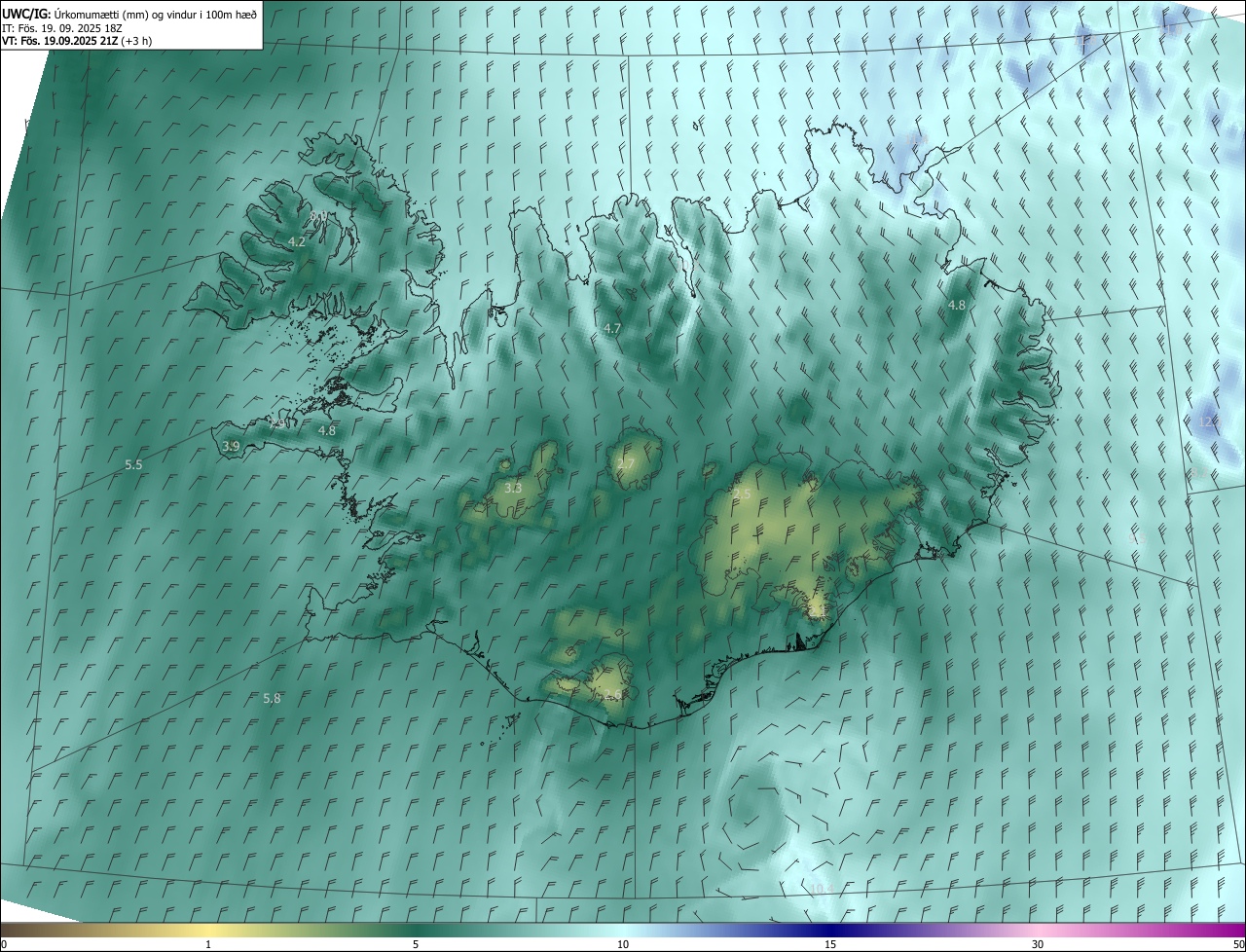The width and height of the screenshot is (1246, 952).
Task: Click the 'UWC/IG: Úrkomumætti (mm)' title line
Action: (x=129, y=15)
